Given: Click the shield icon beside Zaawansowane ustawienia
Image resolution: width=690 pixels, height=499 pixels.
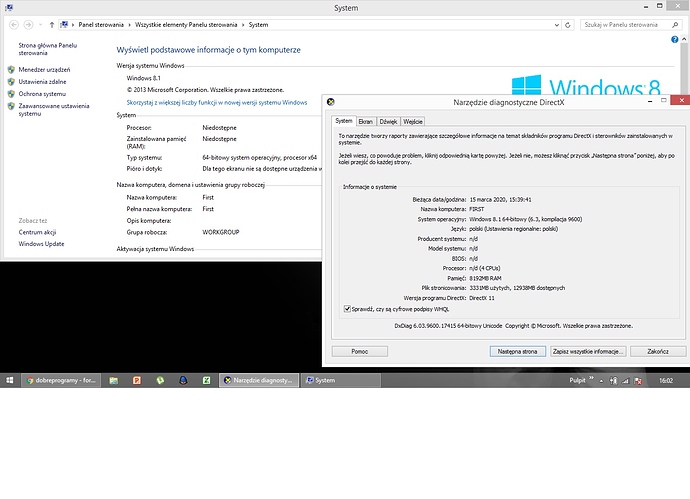Looking at the screenshot, I should click(11, 106).
